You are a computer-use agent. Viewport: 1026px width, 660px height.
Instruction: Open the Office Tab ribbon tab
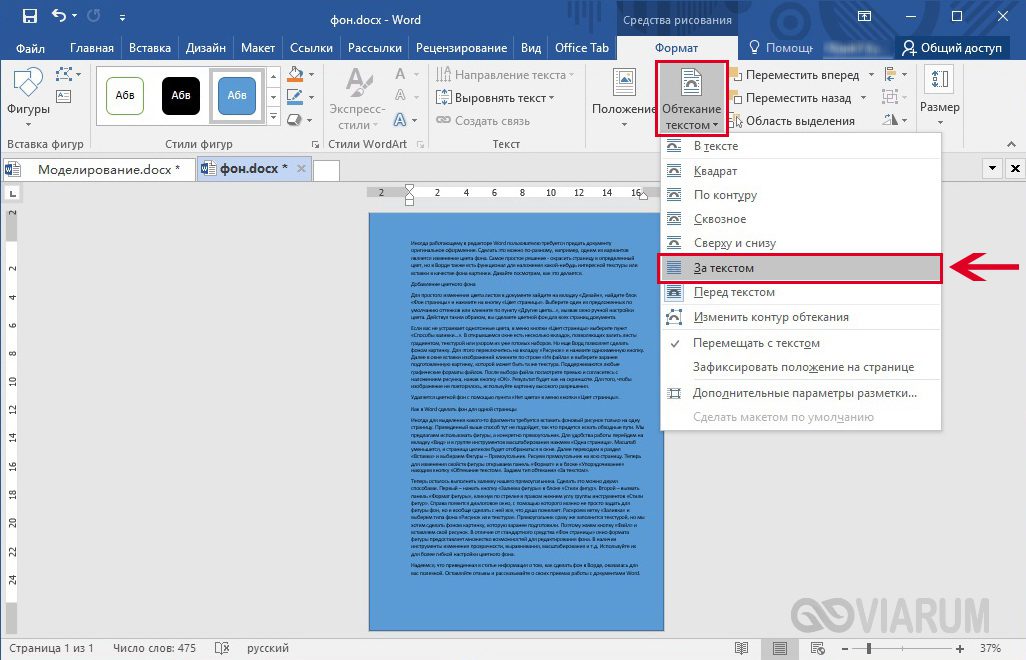coord(582,48)
